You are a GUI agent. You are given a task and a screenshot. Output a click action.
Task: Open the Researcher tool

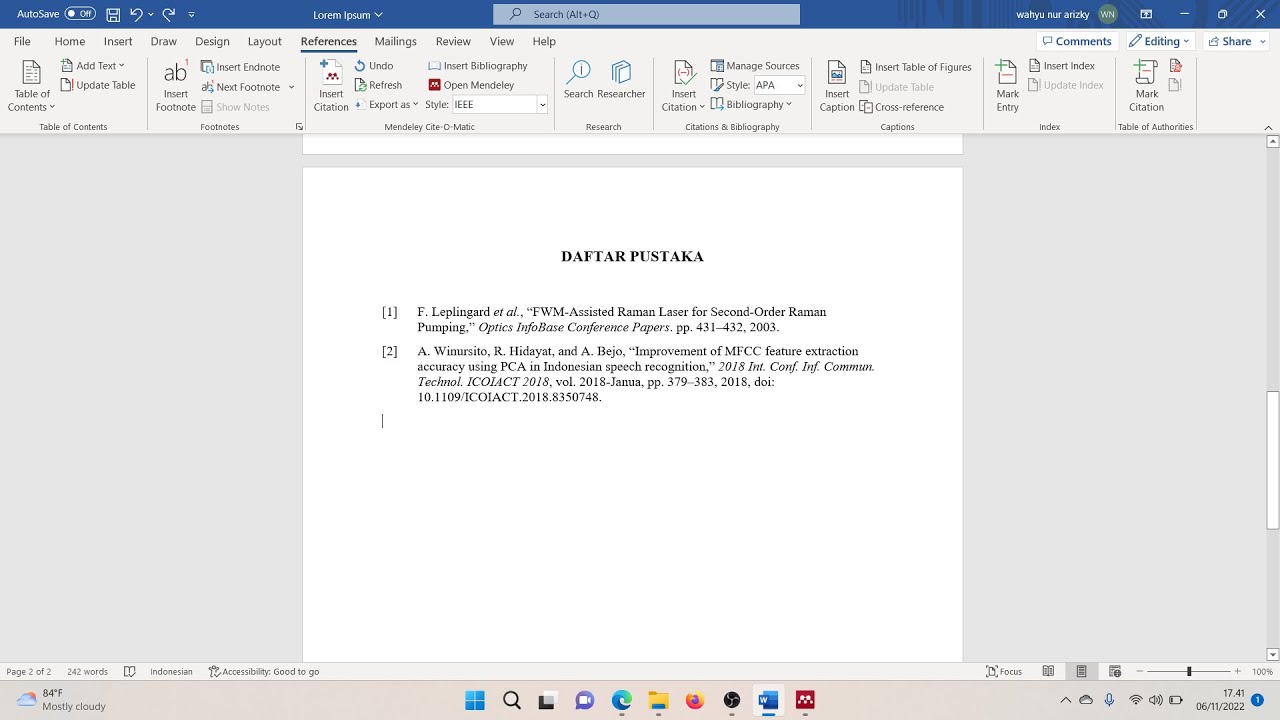[x=621, y=80]
